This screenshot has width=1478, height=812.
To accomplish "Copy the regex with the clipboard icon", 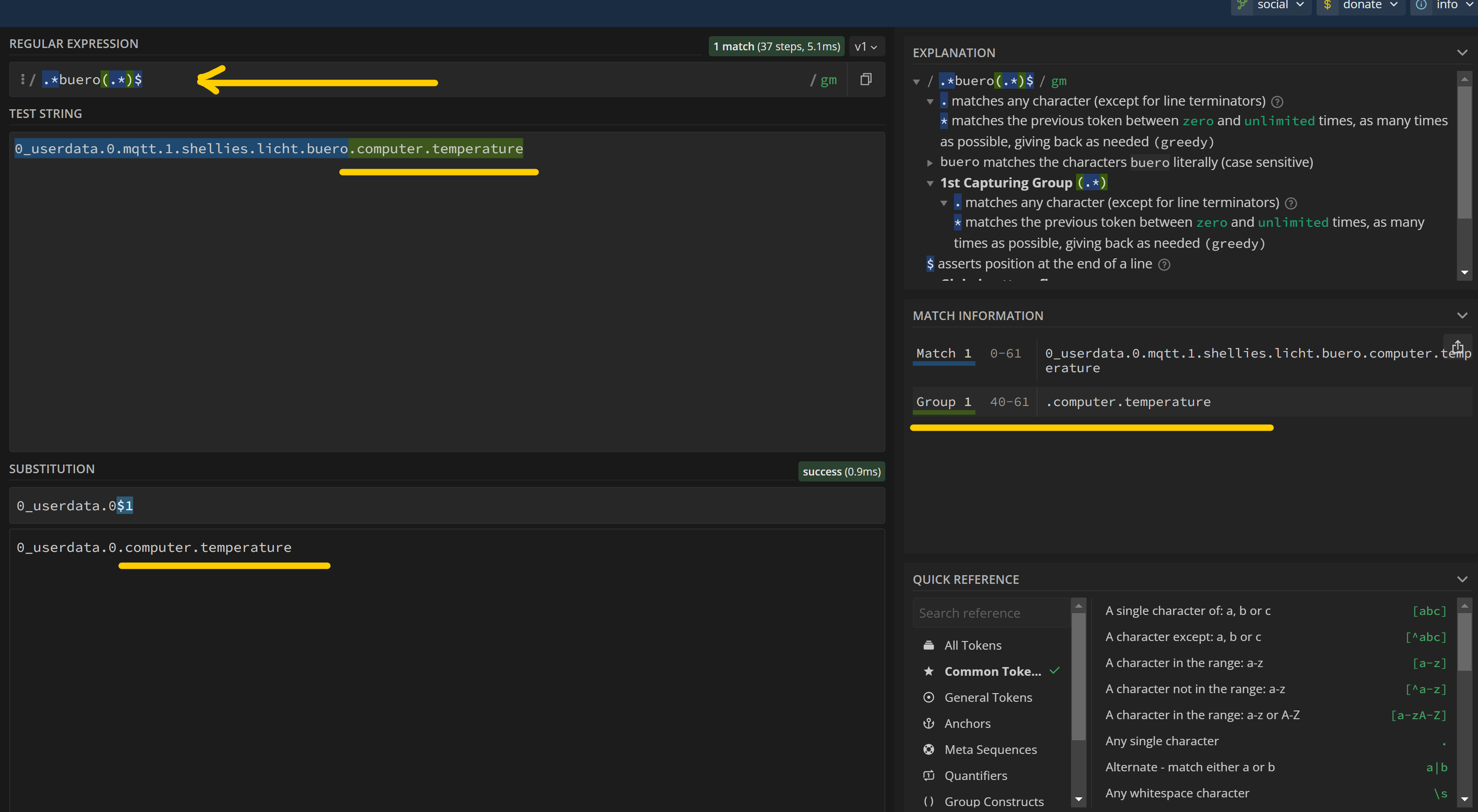I will point(866,80).
